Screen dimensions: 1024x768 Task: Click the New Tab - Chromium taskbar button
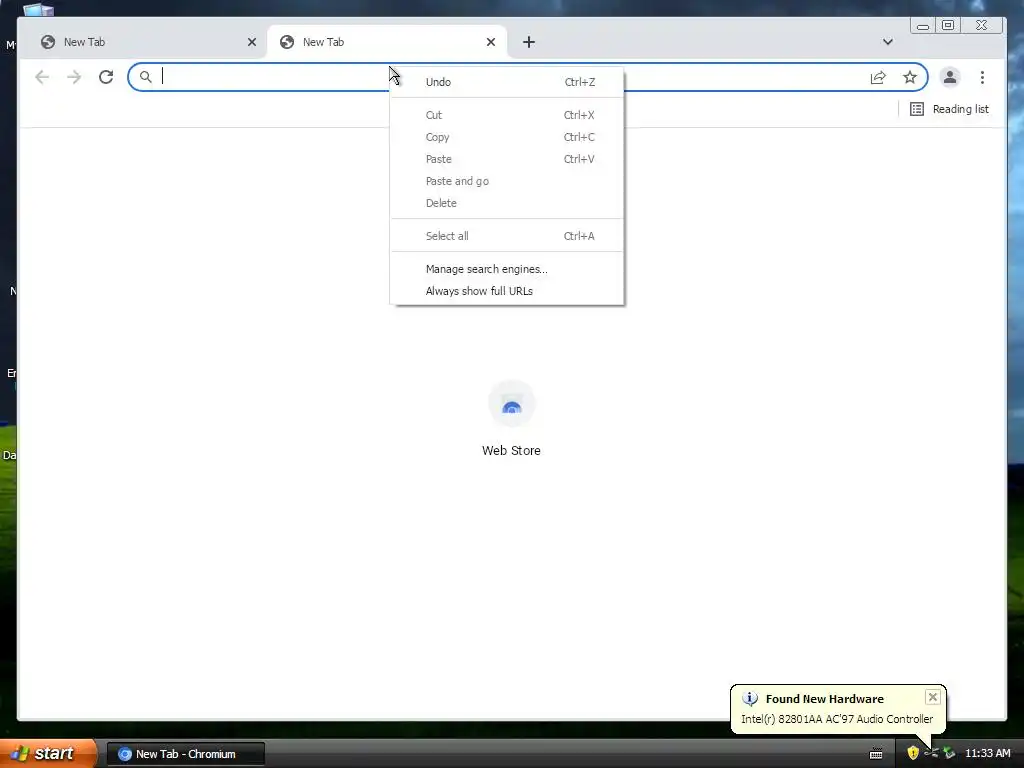[x=185, y=754]
